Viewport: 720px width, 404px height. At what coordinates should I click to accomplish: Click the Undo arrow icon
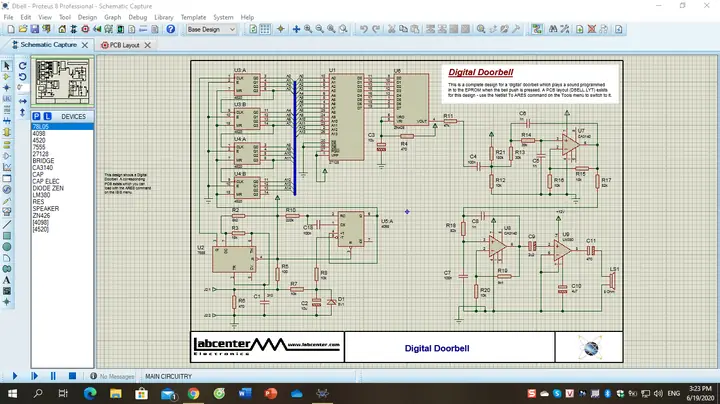(x=363, y=29)
